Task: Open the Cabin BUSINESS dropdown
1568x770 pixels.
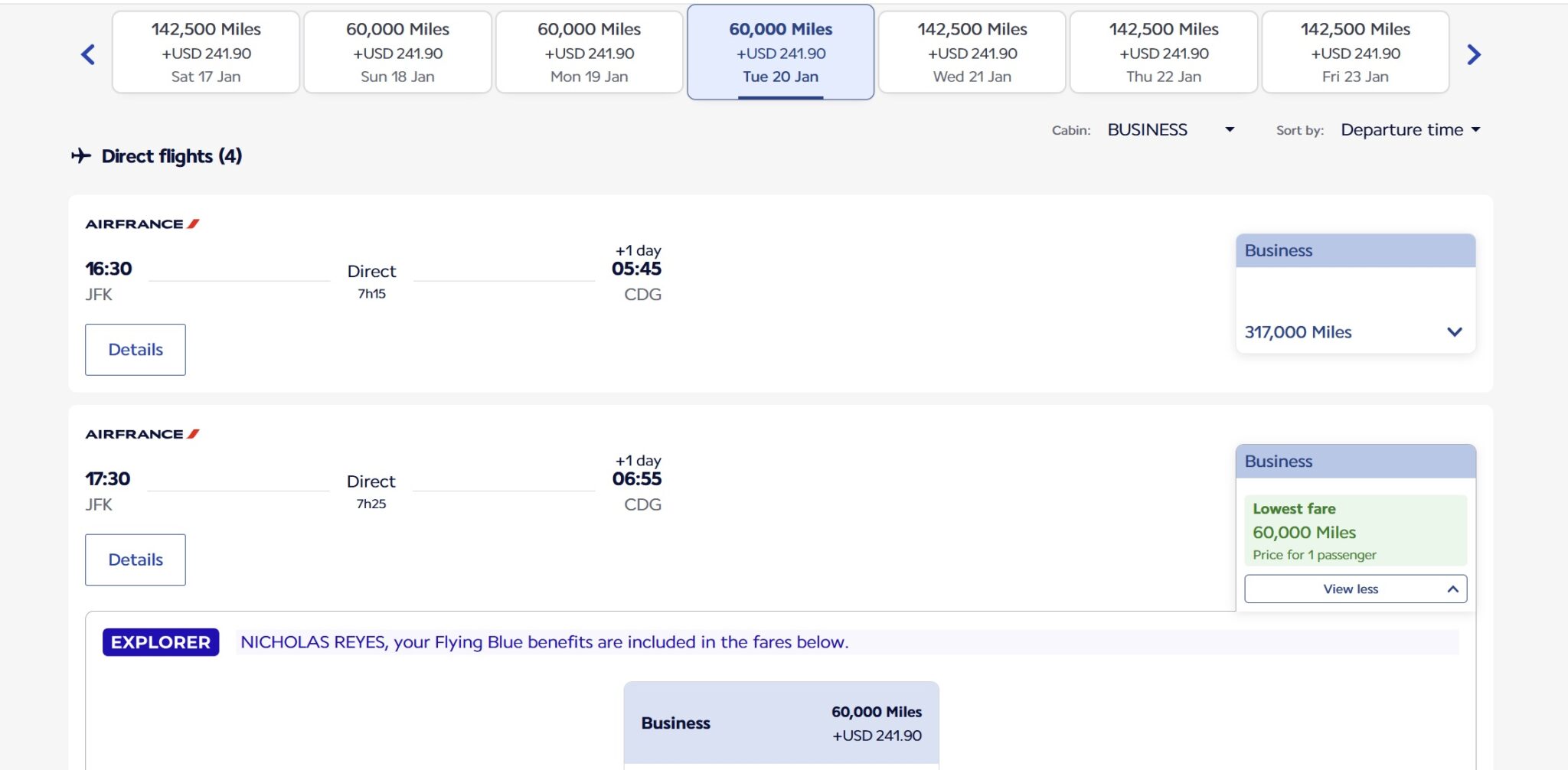Action: [x=1170, y=130]
